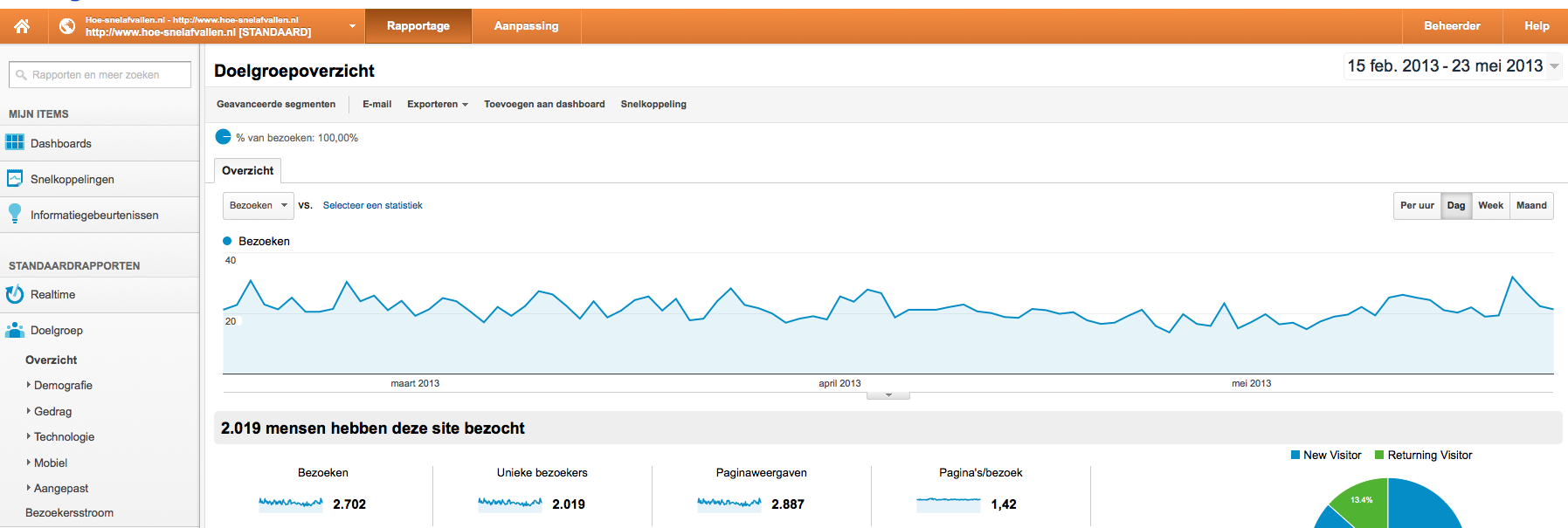The image size is (1568, 528).
Task: Select the Overzicht chart tab
Action: click(x=247, y=170)
